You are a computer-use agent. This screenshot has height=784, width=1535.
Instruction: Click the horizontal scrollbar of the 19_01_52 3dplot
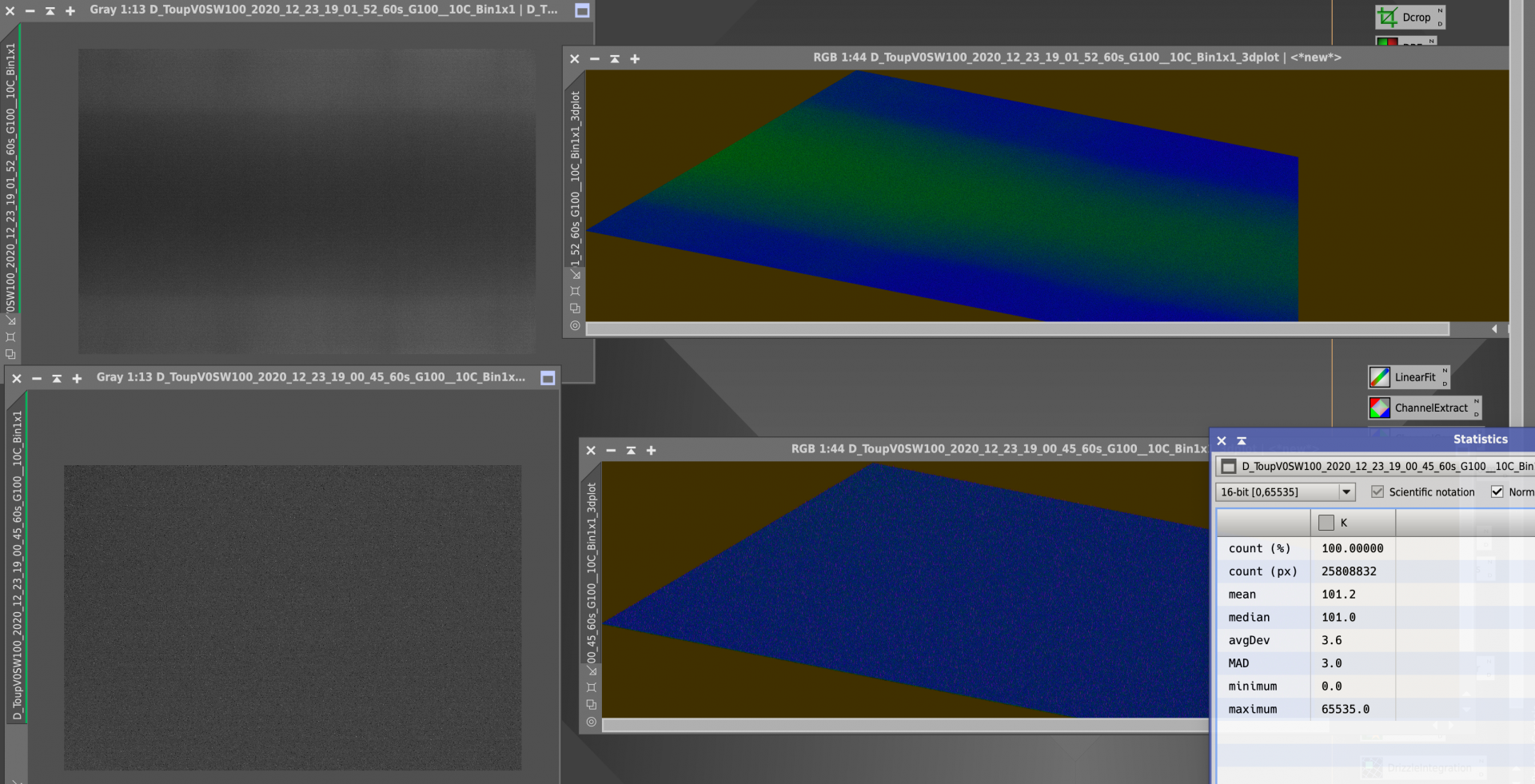coord(1017,328)
